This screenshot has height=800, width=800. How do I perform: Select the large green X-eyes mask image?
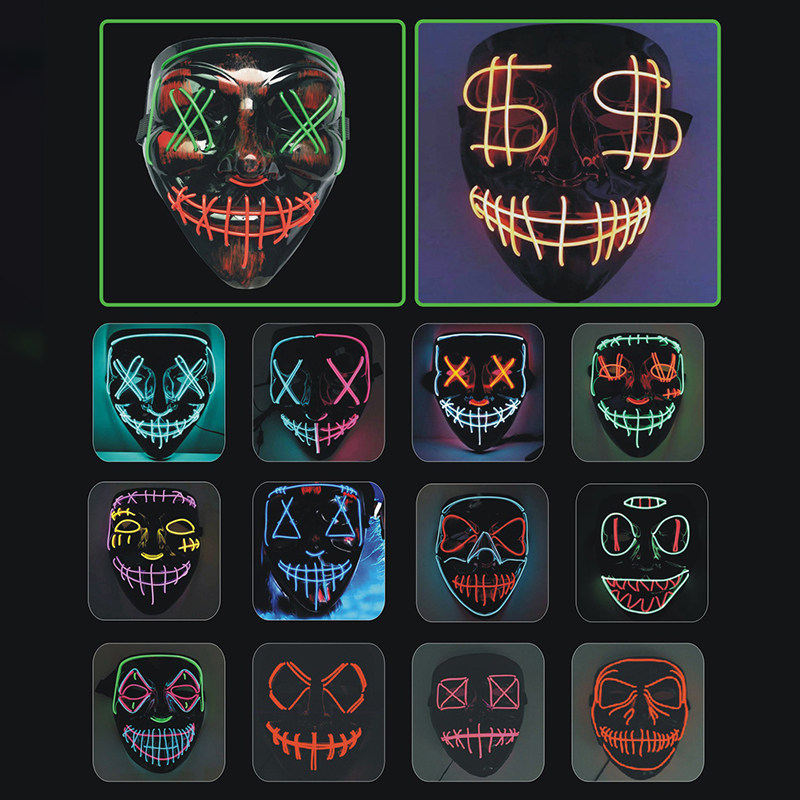coord(253,163)
